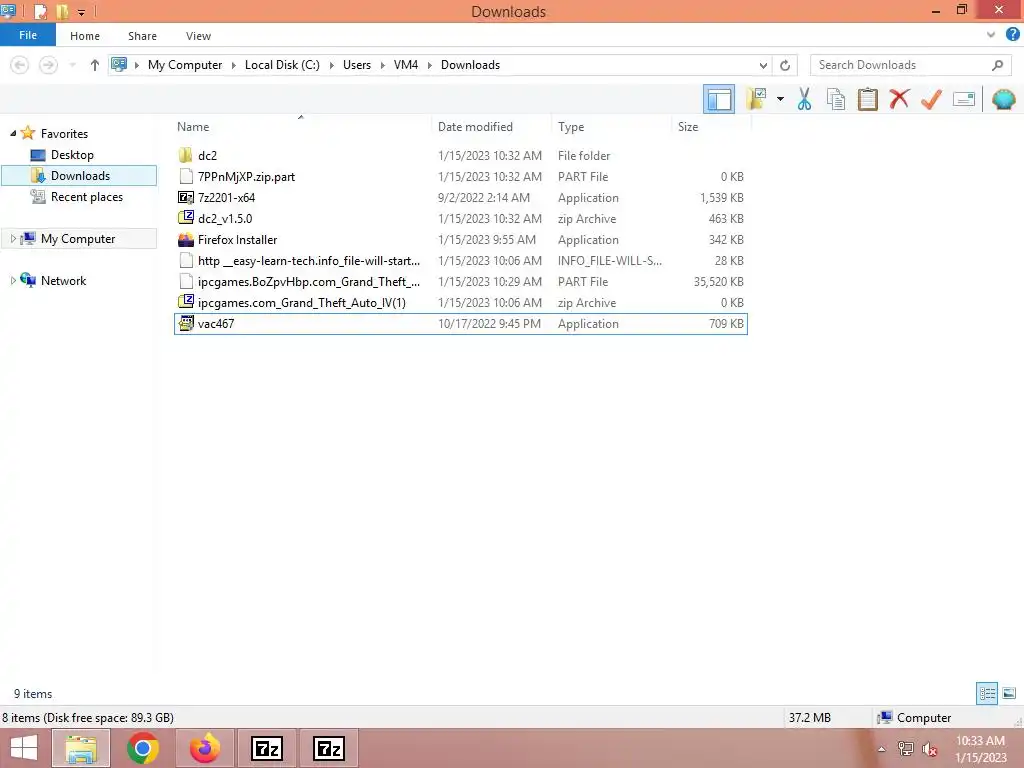Open Firefox from the taskbar
1024x768 pixels.
[x=205, y=748]
